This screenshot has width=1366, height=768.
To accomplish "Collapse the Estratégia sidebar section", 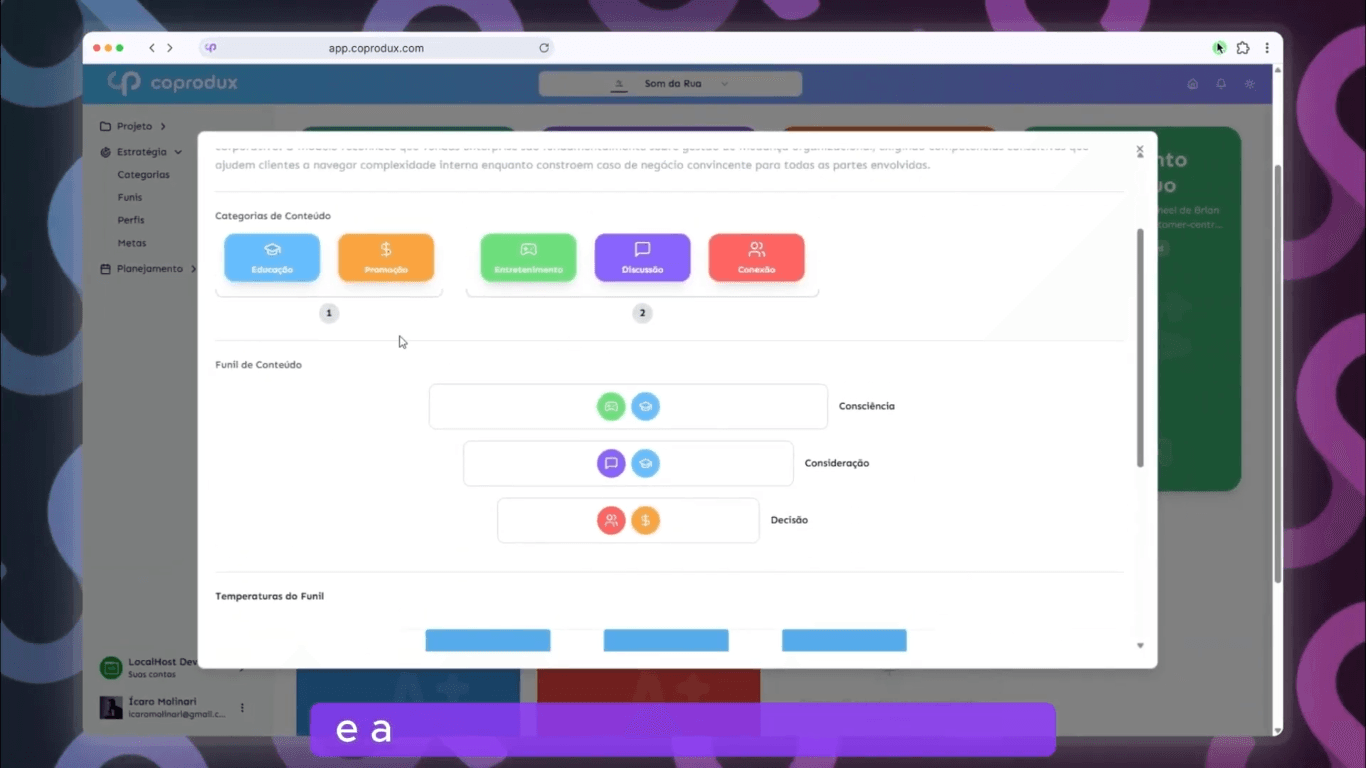I will point(141,152).
